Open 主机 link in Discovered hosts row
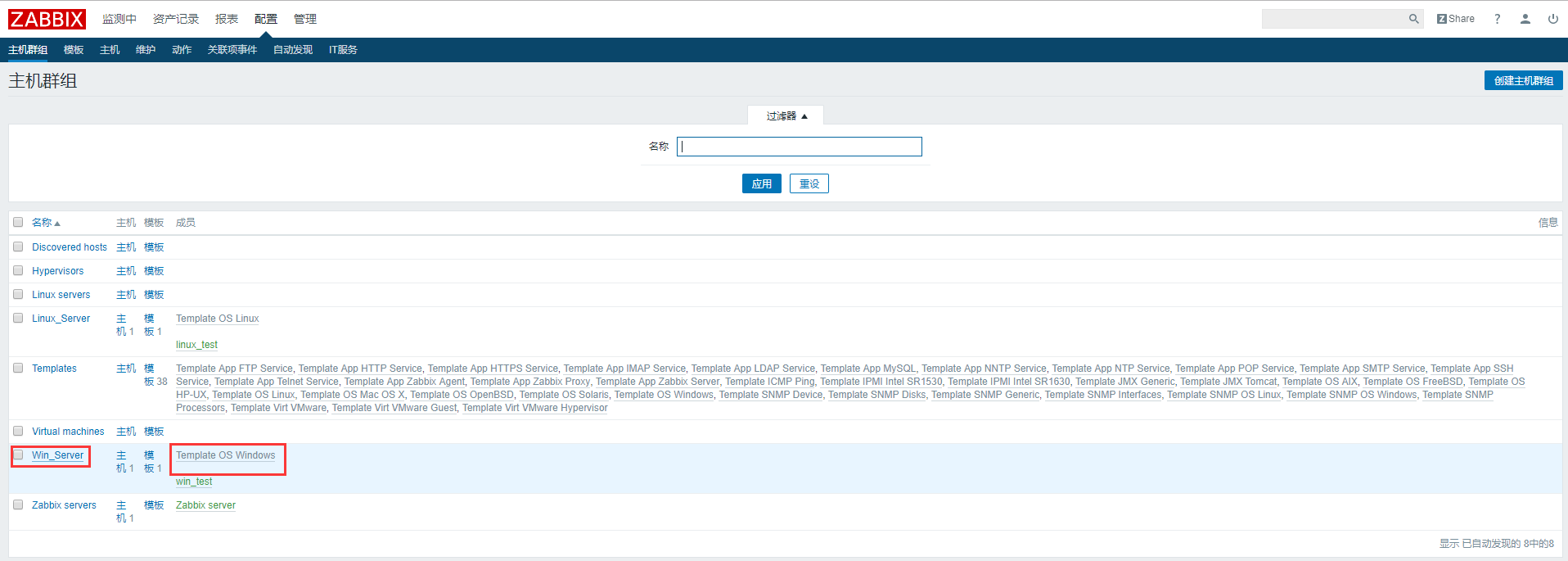 126,247
